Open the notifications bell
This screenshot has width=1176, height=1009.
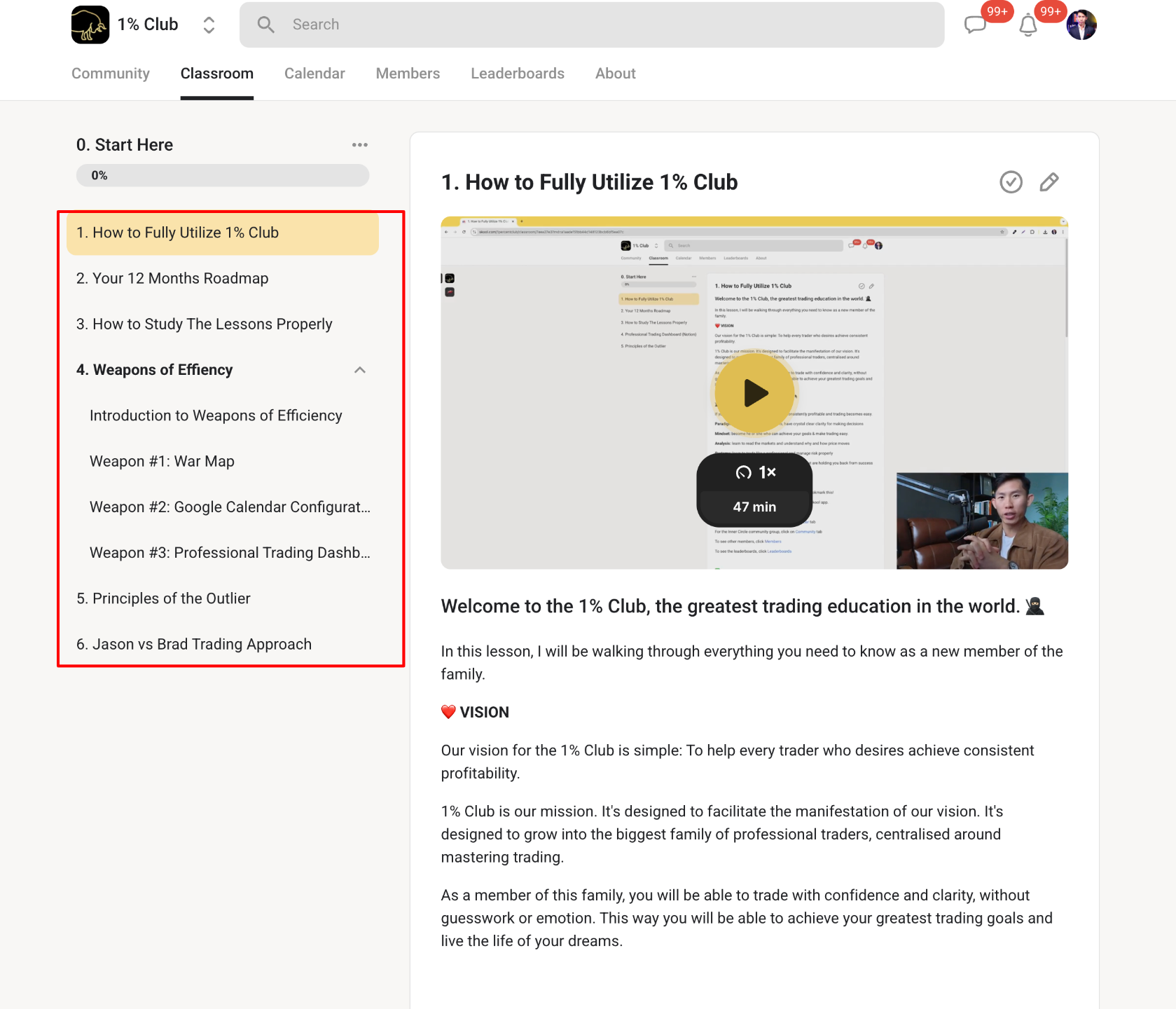click(x=1028, y=25)
